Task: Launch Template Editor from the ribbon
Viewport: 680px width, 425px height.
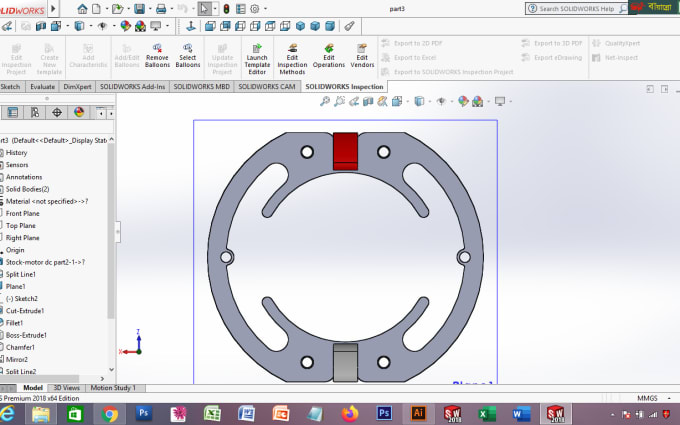Action: click(257, 59)
